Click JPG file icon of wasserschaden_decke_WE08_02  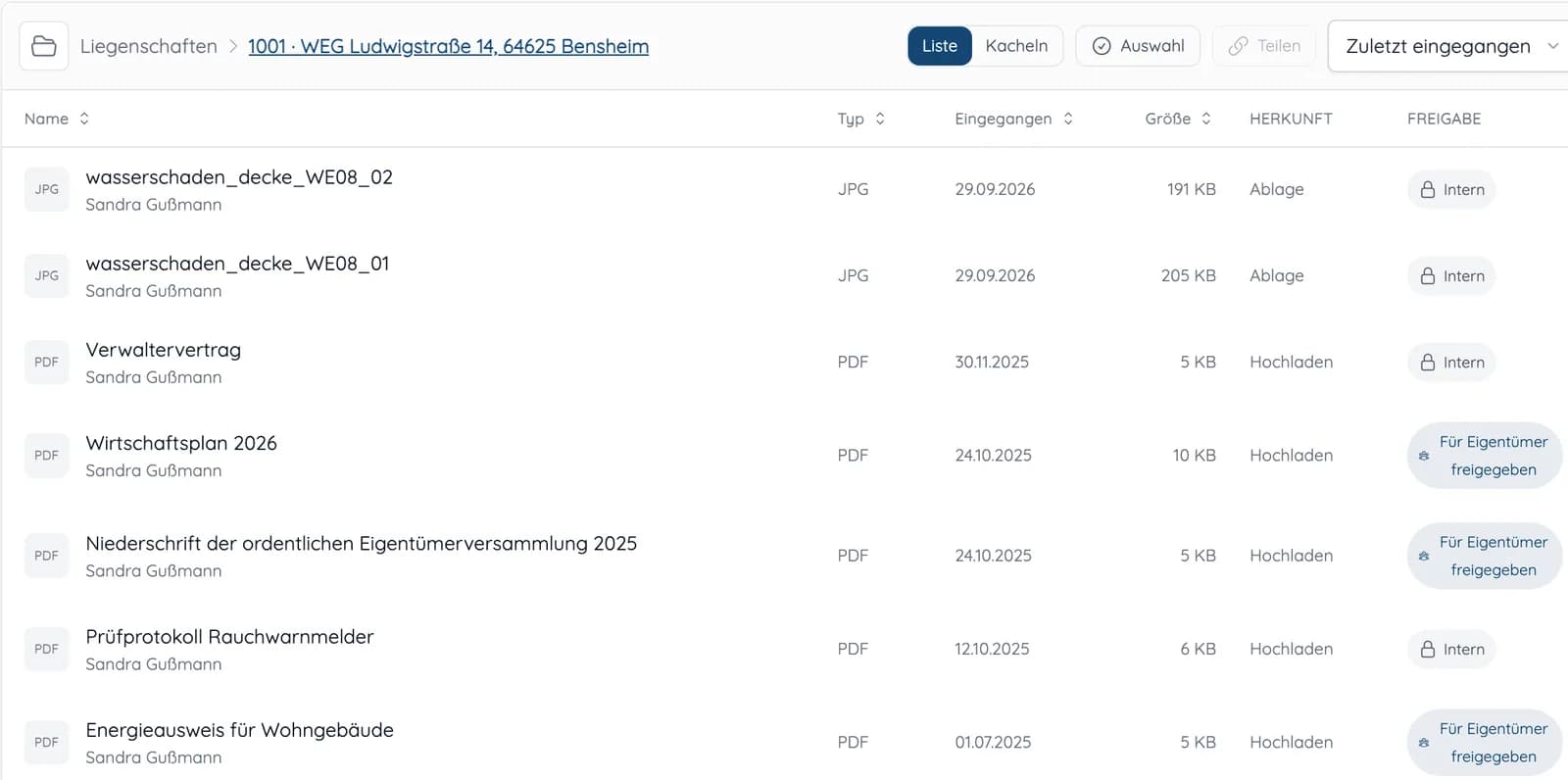coord(47,189)
